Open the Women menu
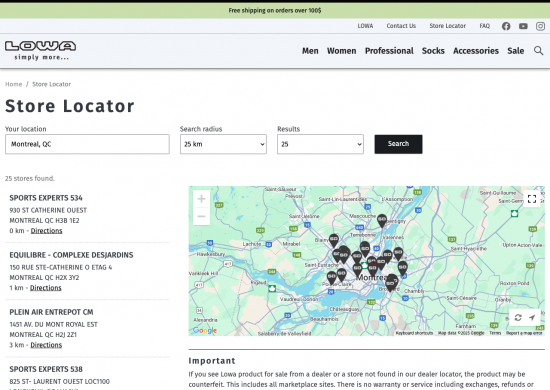Viewport: 550px width, 390px height. pyautogui.click(x=341, y=51)
